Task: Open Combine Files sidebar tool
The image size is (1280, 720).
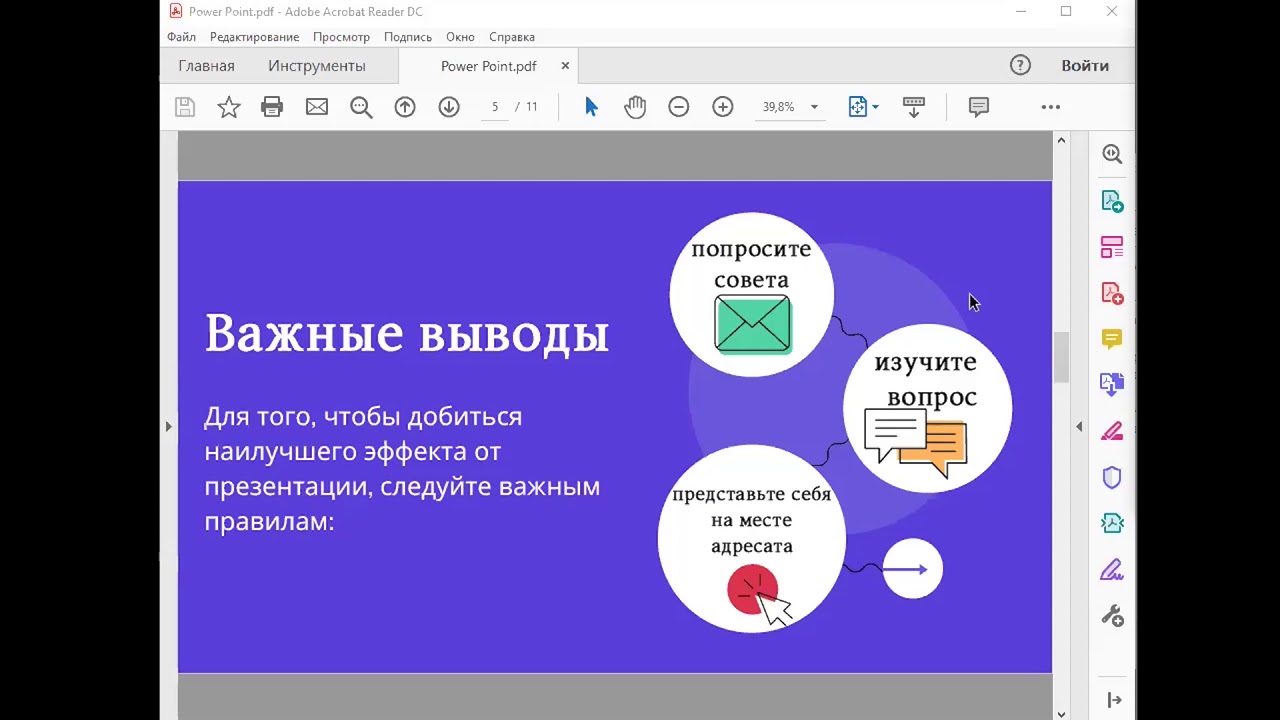Action: pos(1112,385)
